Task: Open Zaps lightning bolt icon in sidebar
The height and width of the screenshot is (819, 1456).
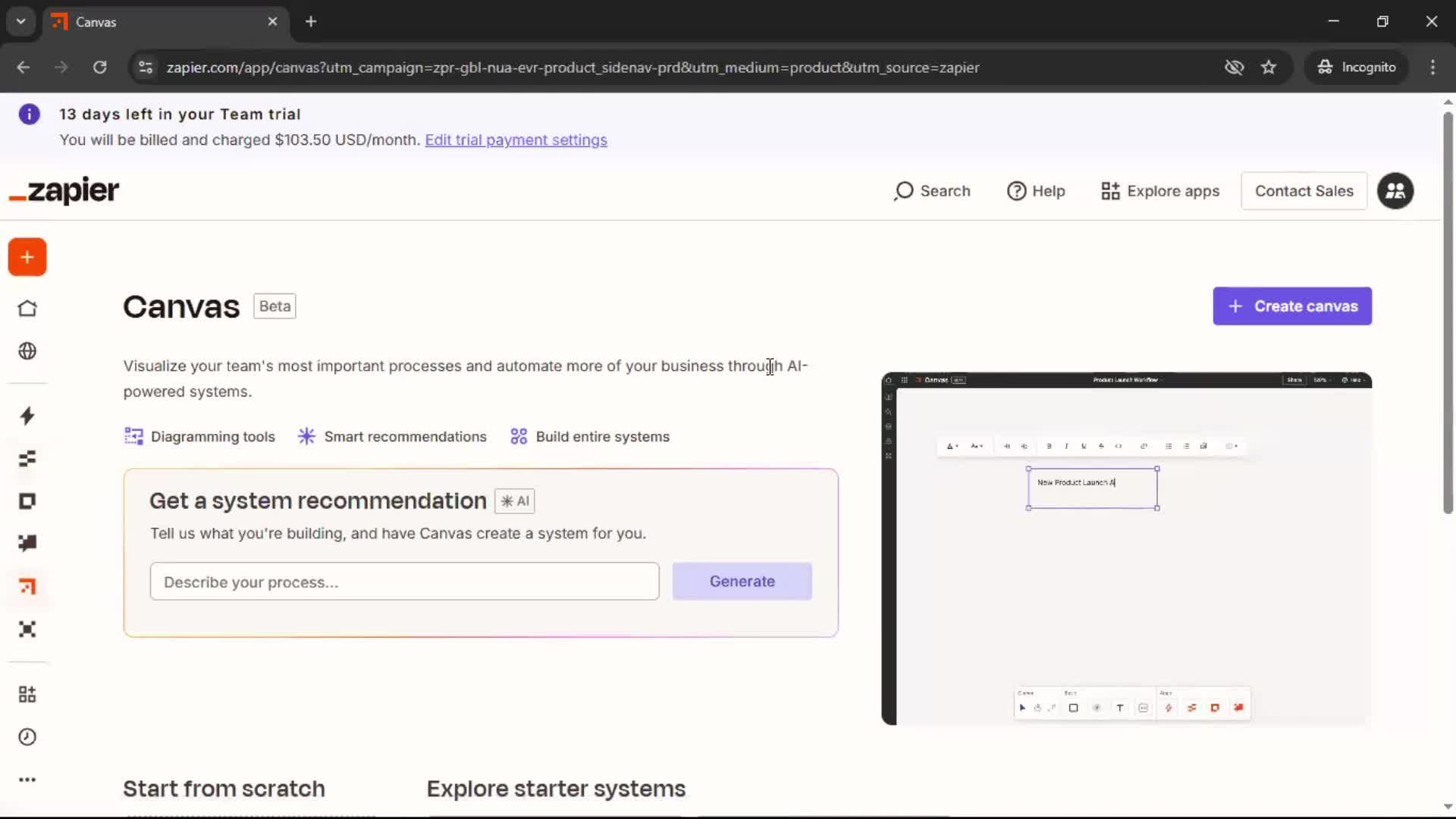Action: [x=27, y=416]
